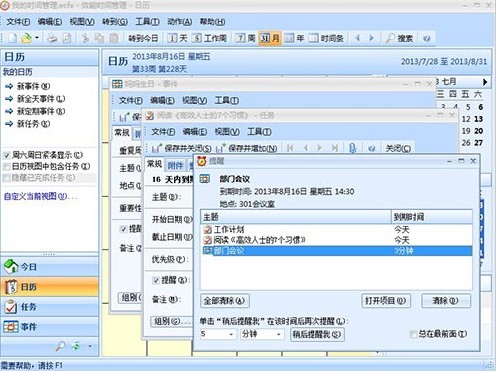Switch to the 附件 tab in the task window
Viewport: 501px width, 371px height.
tap(175, 165)
